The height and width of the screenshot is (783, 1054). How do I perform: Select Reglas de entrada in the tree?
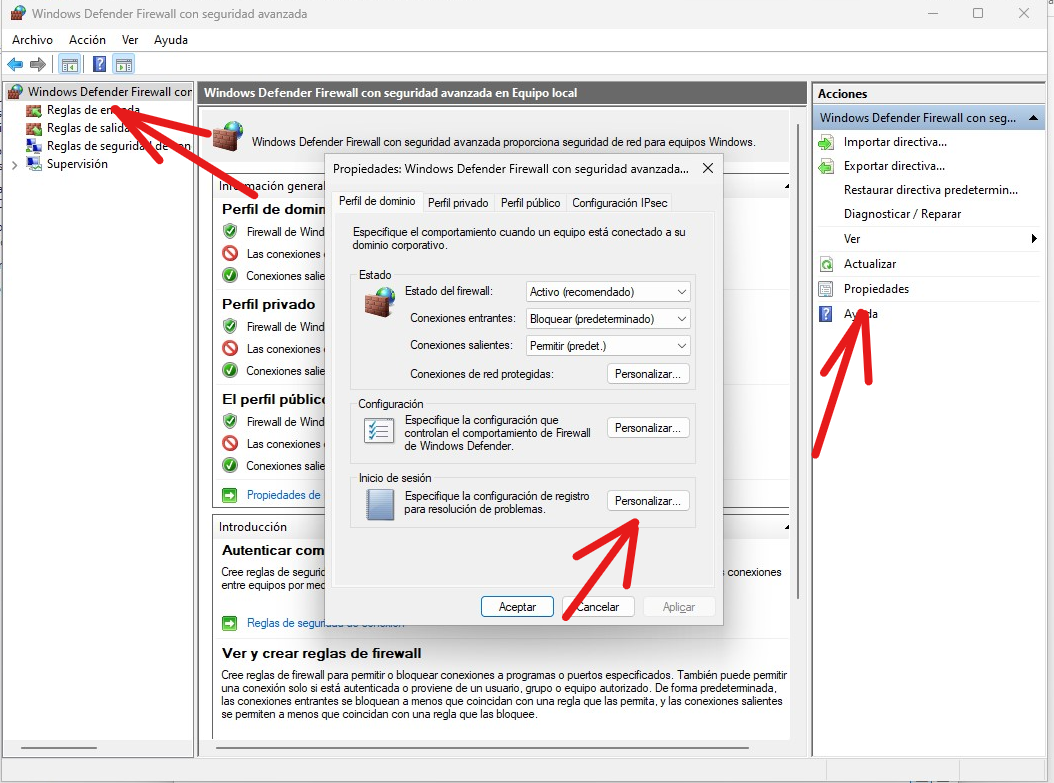coord(92,110)
